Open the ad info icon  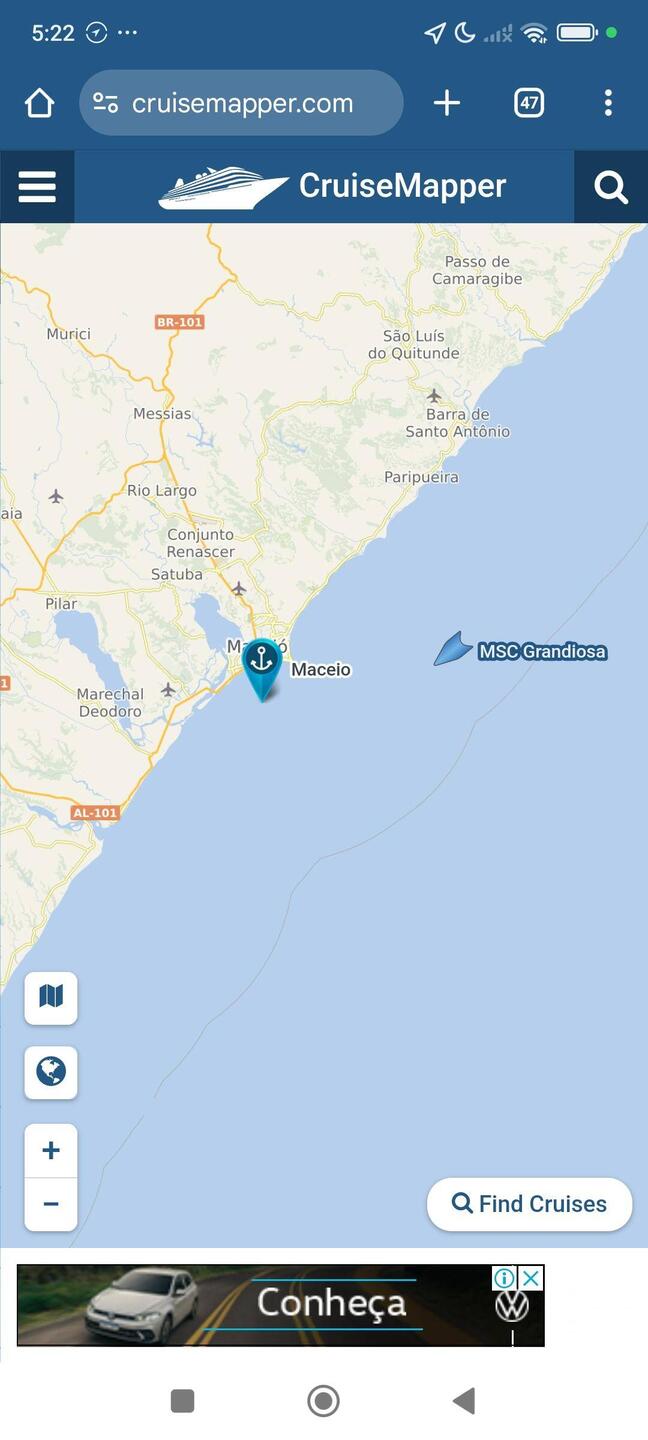click(x=505, y=1277)
